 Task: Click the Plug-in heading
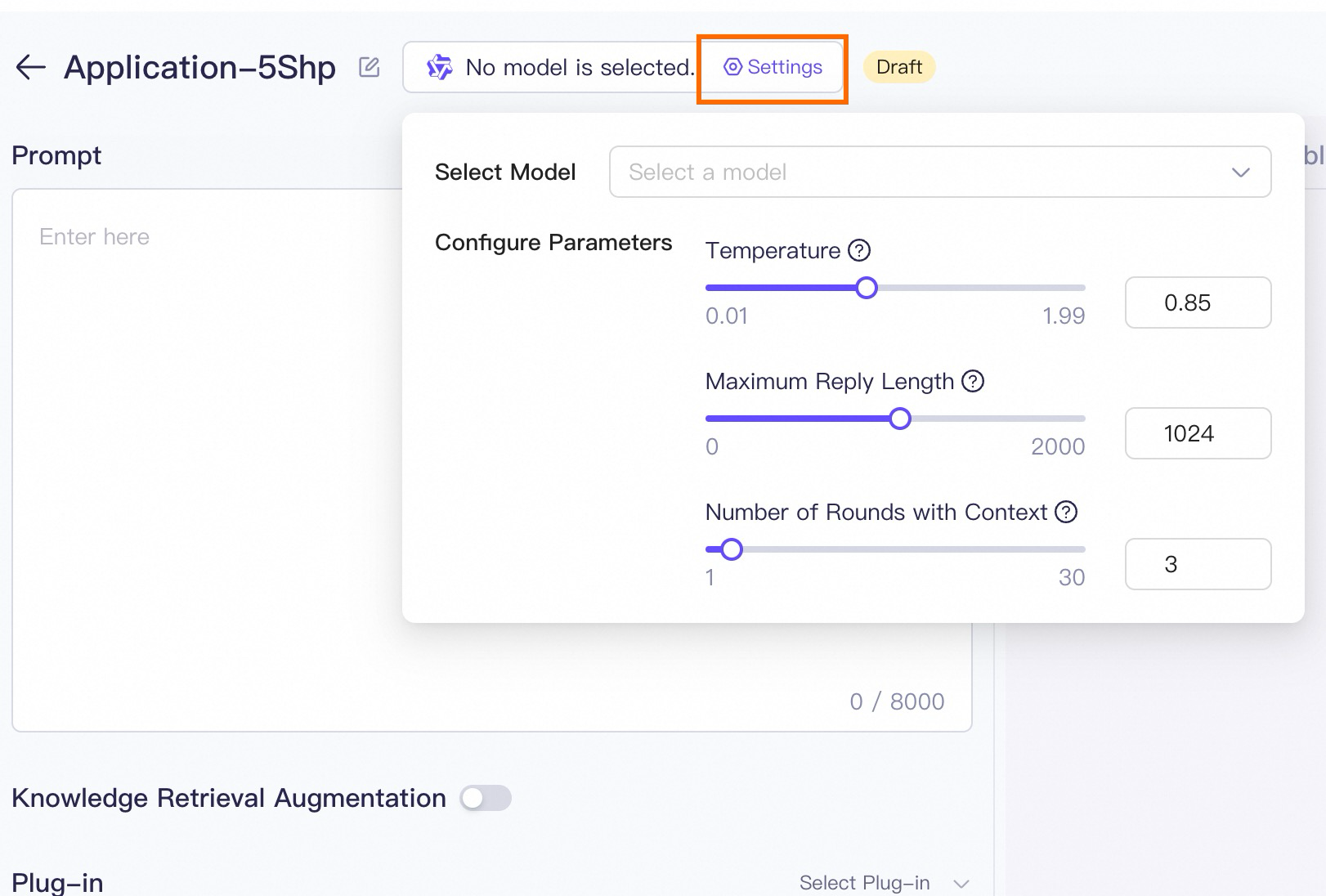pyautogui.click(x=57, y=883)
